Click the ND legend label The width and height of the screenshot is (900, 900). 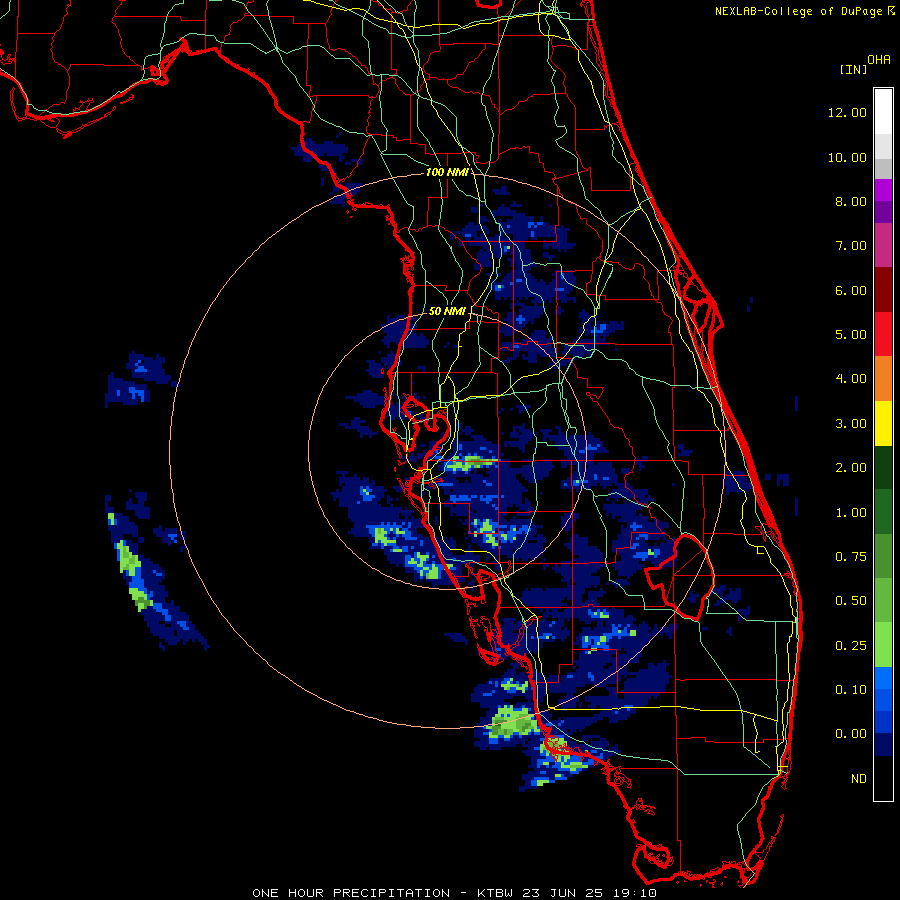[859, 779]
